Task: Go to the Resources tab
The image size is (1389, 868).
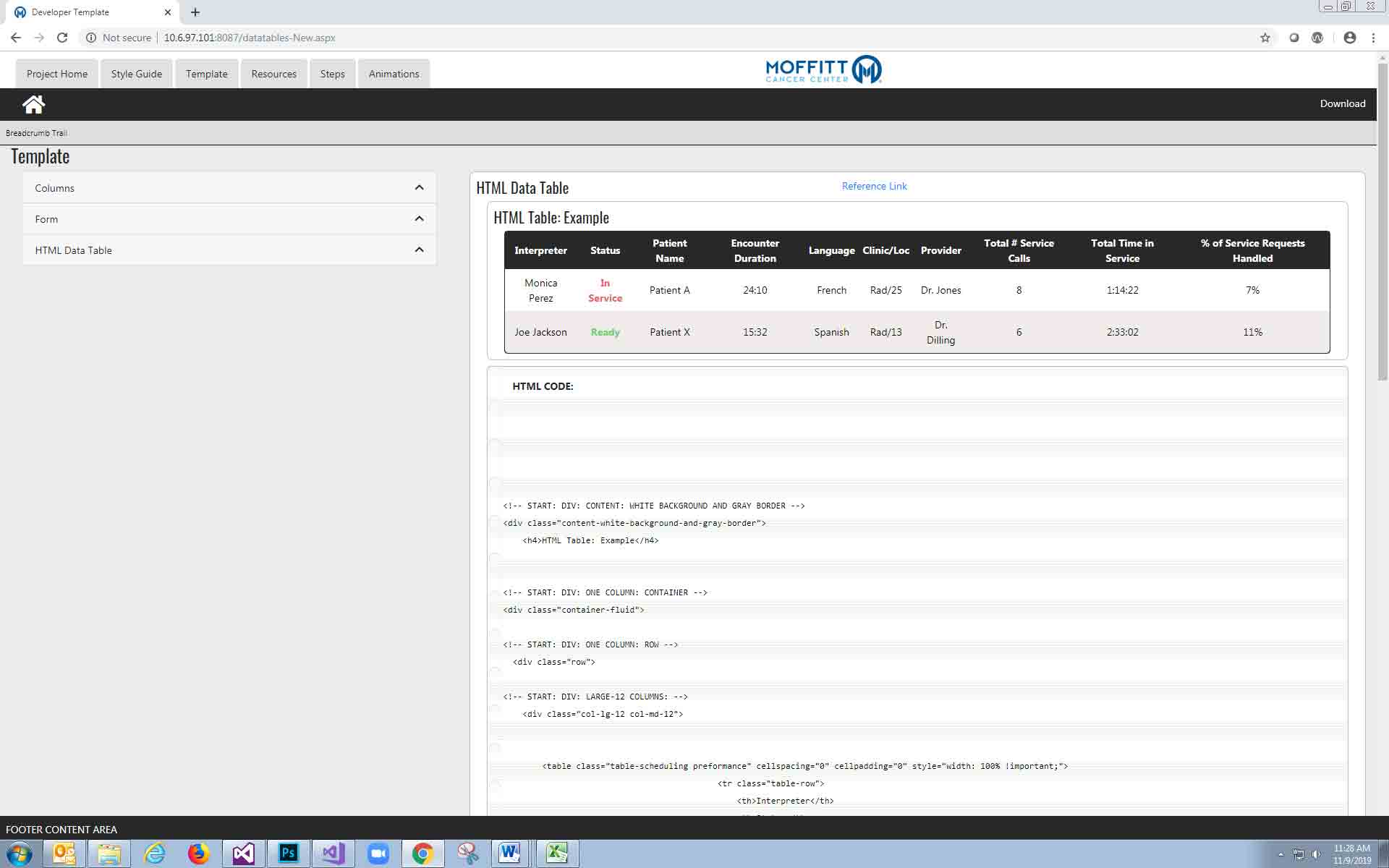Action: (x=273, y=74)
